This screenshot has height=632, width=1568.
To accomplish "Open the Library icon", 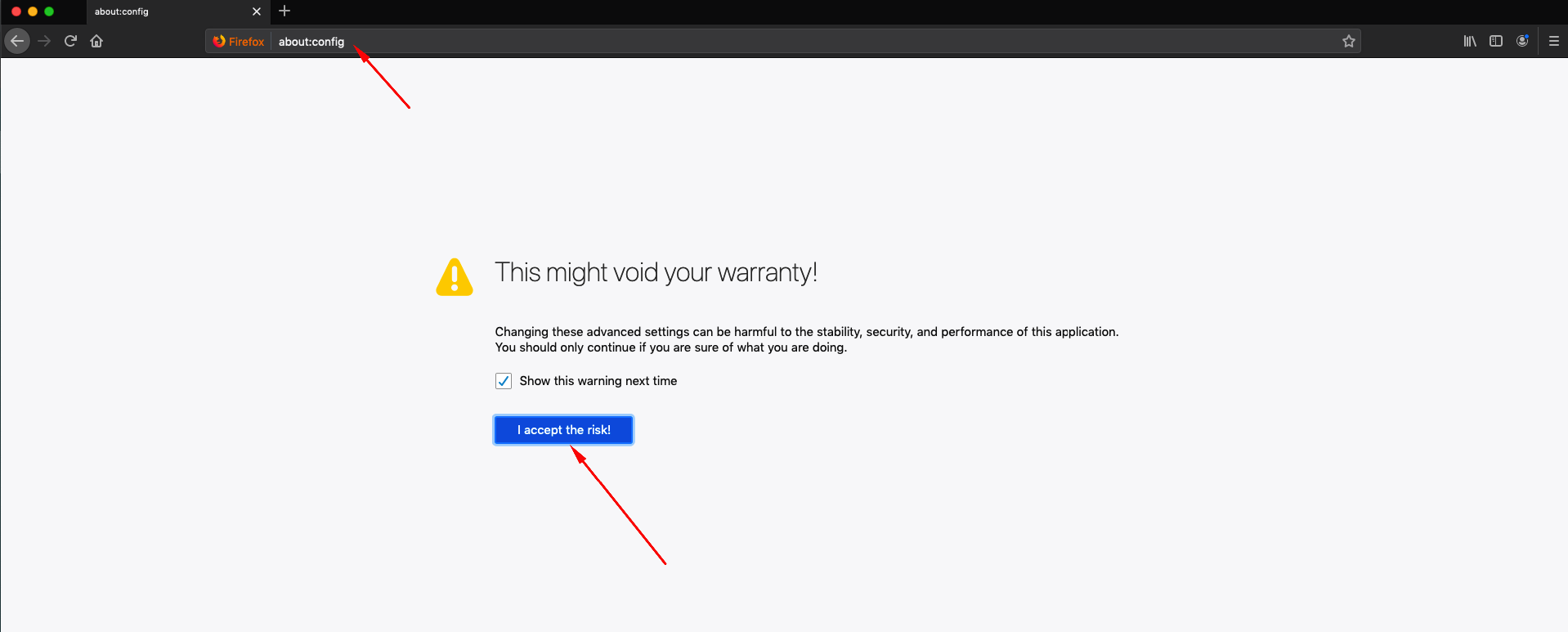I will [x=1470, y=41].
